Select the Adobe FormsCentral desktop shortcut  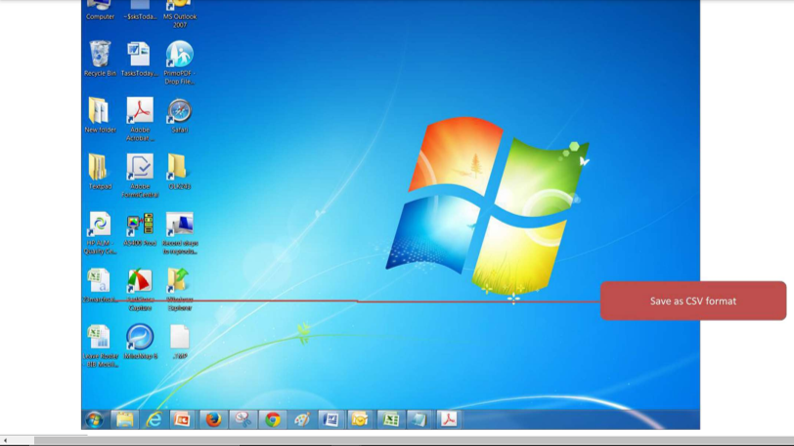pyautogui.click(x=140, y=176)
